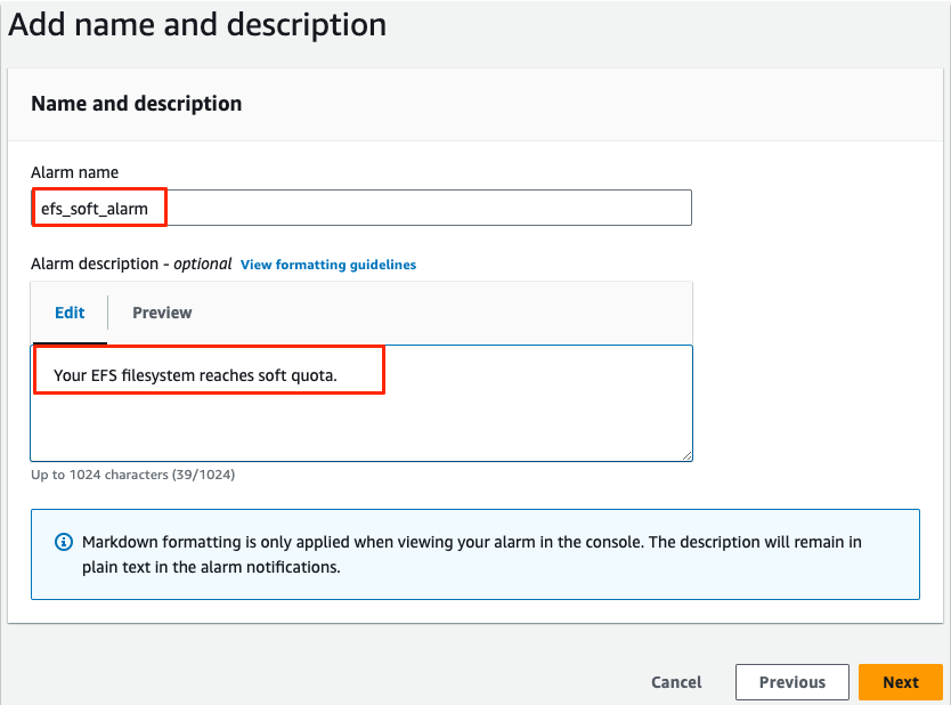Click the blue circled-i information symbol
Viewport: 951px width, 705px height.
coord(64,541)
